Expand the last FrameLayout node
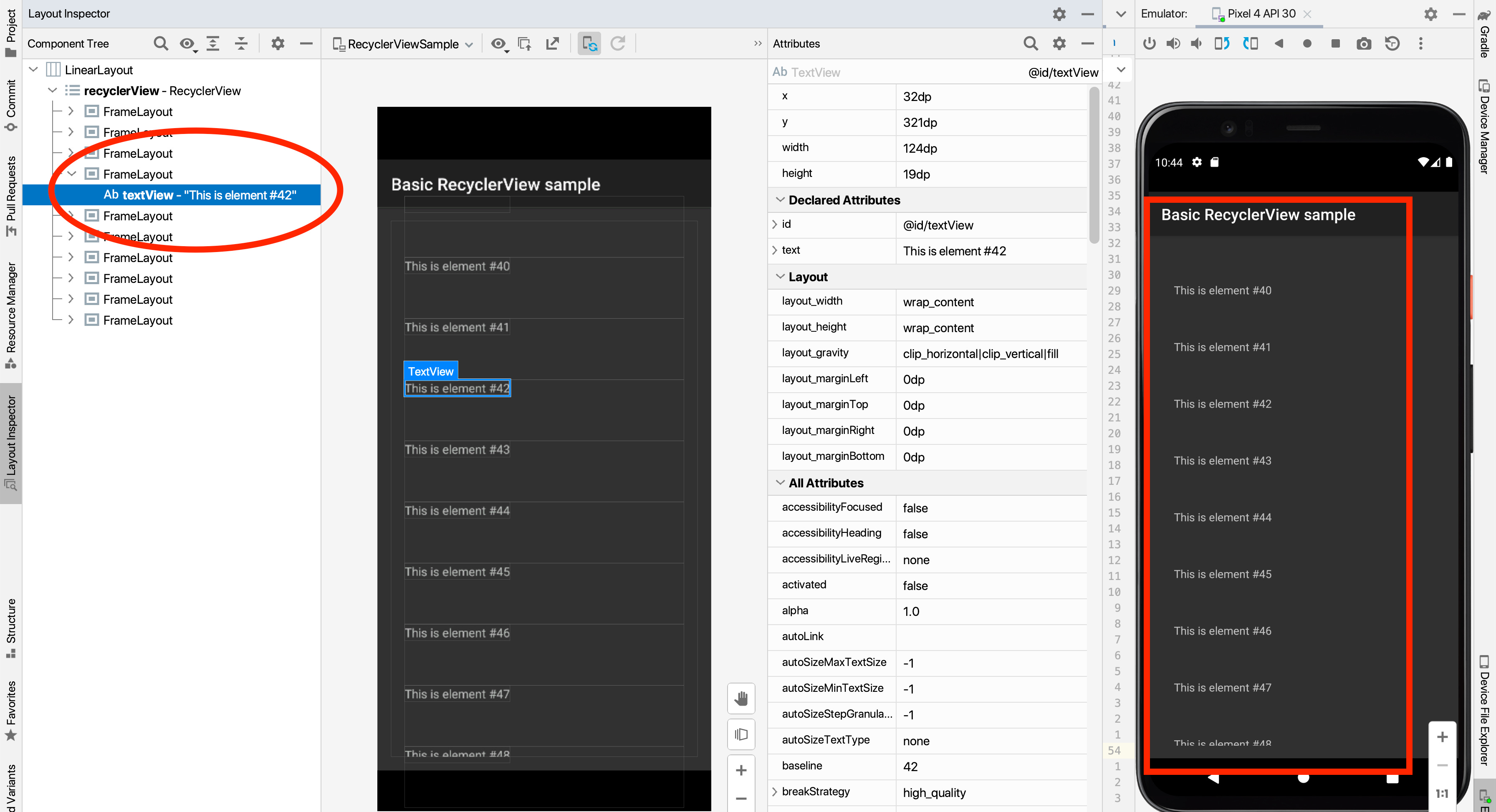 click(71, 320)
